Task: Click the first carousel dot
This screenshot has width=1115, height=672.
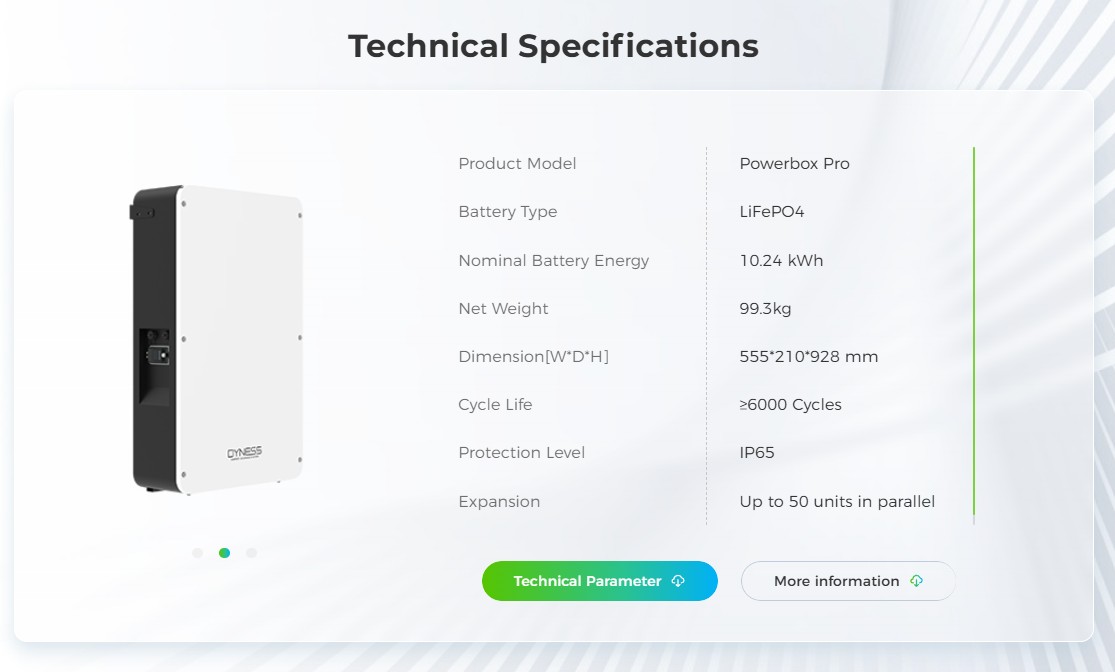Action: tap(197, 552)
